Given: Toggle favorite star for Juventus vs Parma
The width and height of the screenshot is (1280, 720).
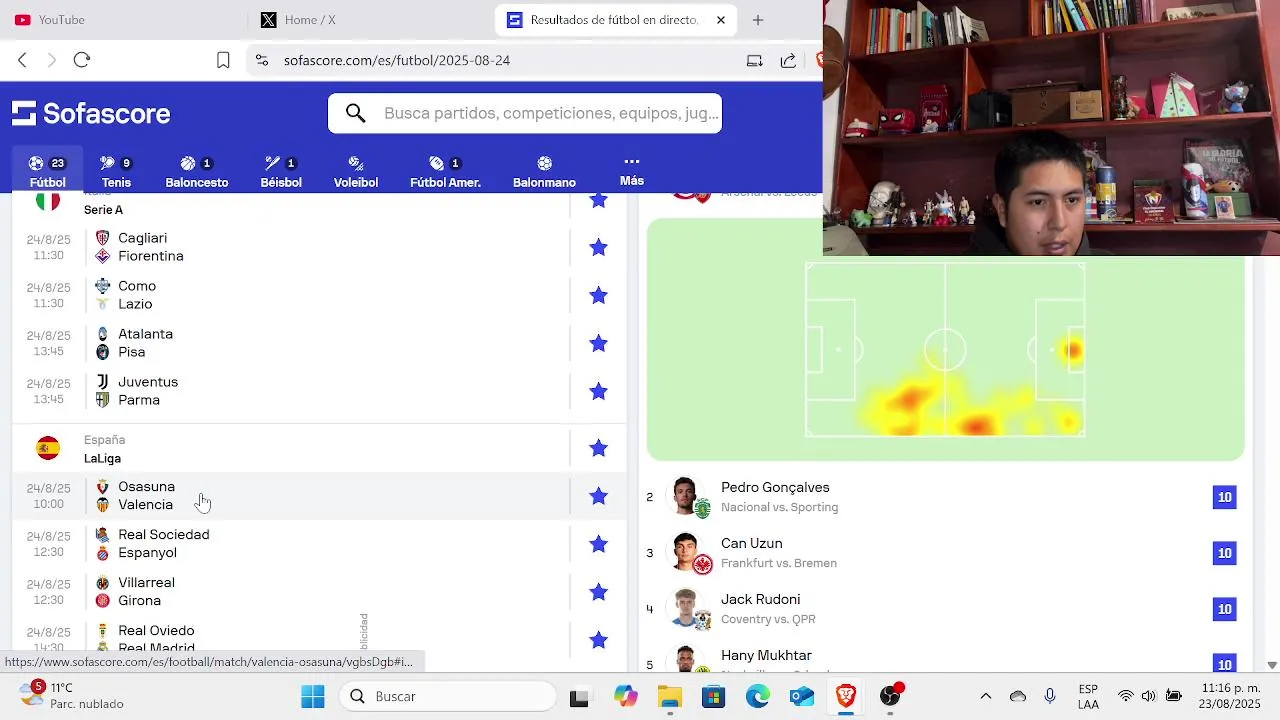Looking at the screenshot, I should (598, 391).
